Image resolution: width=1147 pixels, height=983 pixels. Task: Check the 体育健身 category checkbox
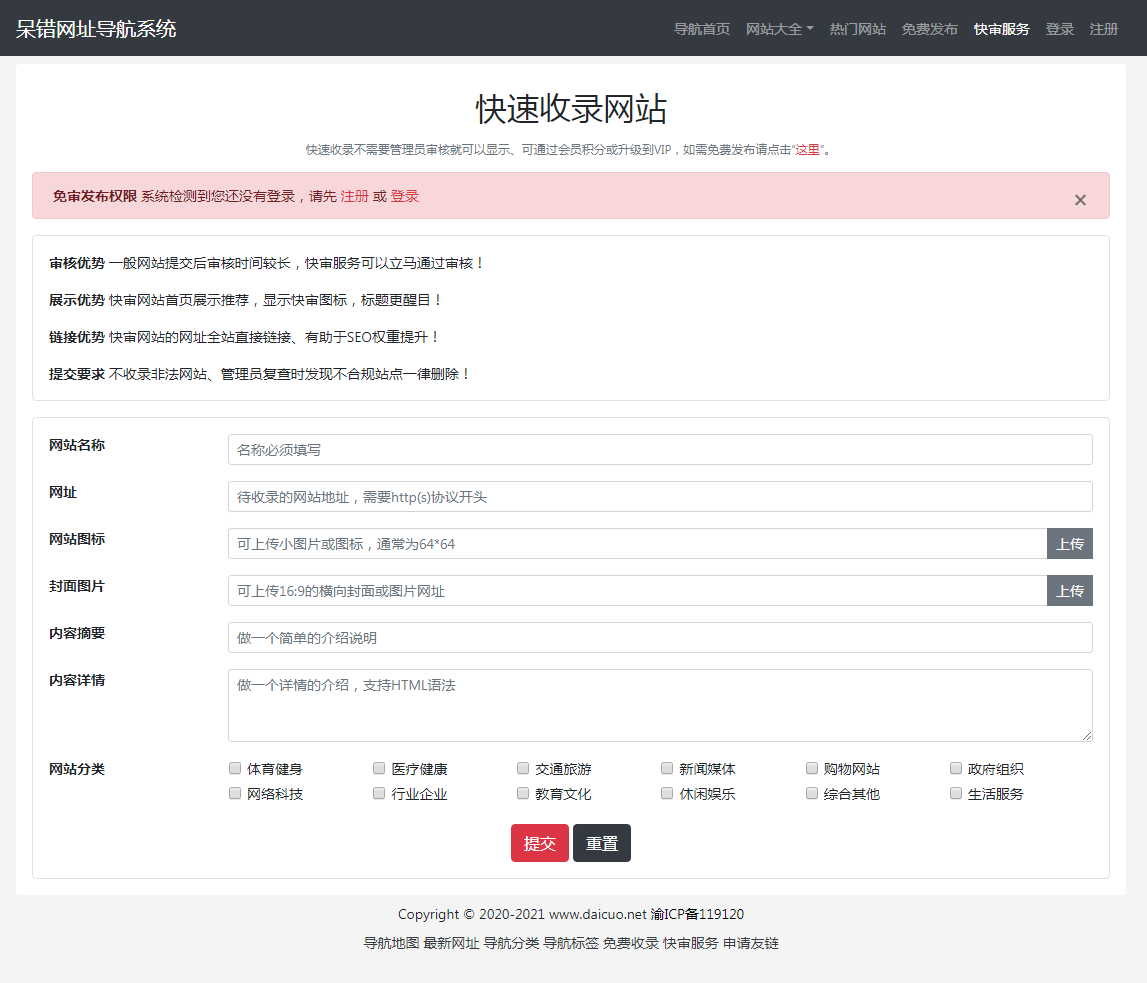(234, 768)
